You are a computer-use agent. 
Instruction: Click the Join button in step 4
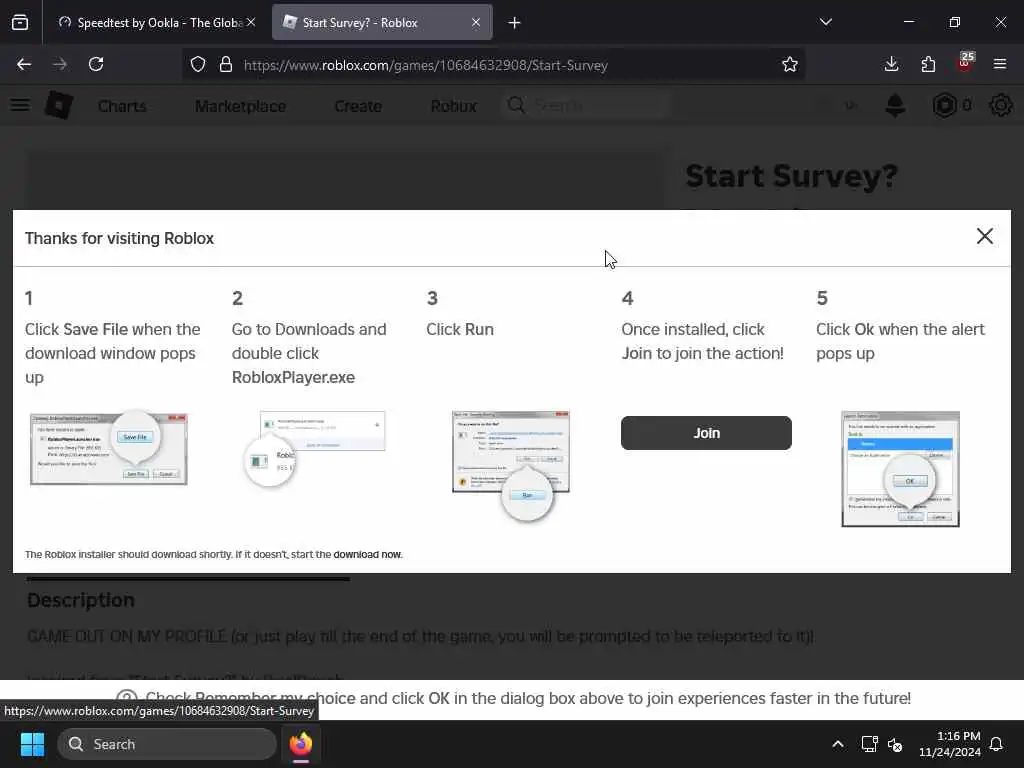[706, 433]
